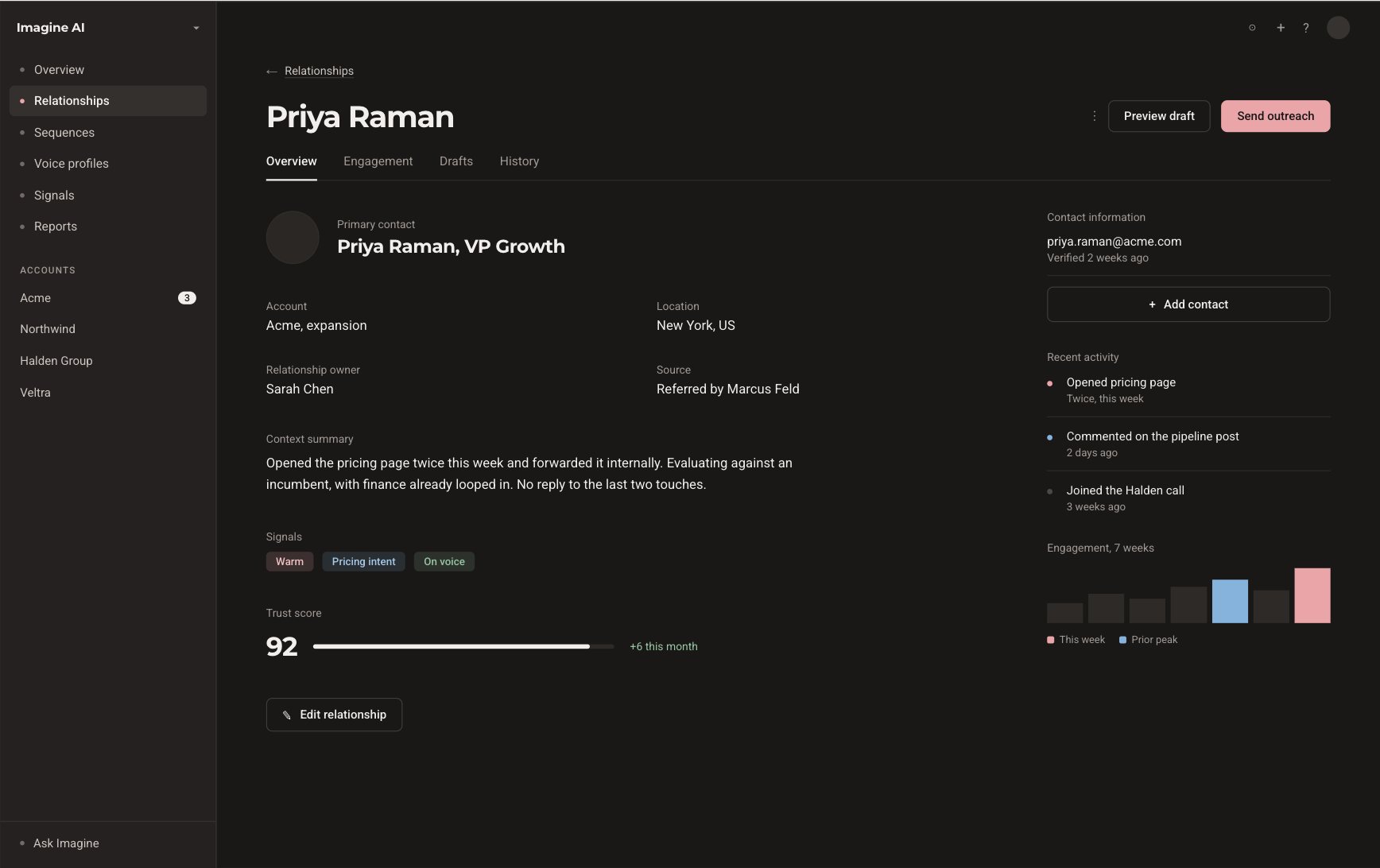This screenshot has width=1380, height=868.
Task: Open Joined the Halden call activity
Action: 1188,498
